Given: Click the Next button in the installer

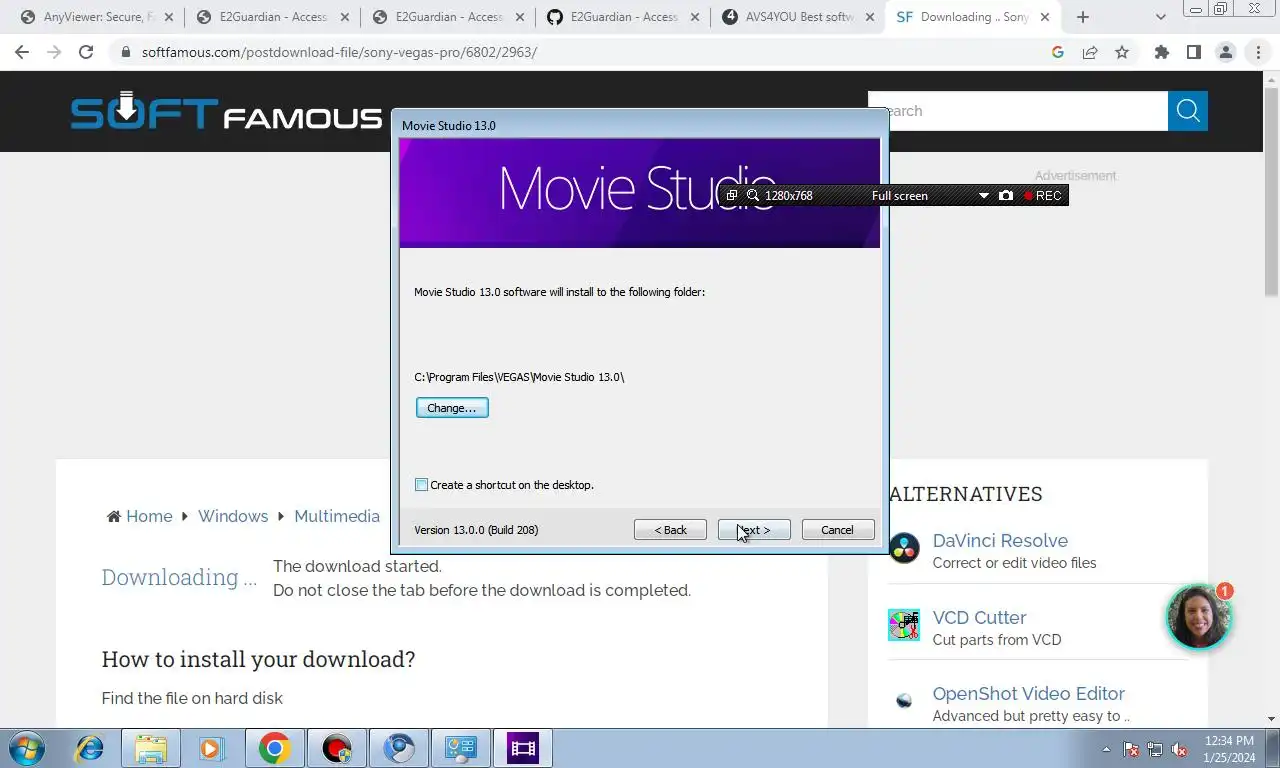Looking at the screenshot, I should pyautogui.click(x=754, y=530).
